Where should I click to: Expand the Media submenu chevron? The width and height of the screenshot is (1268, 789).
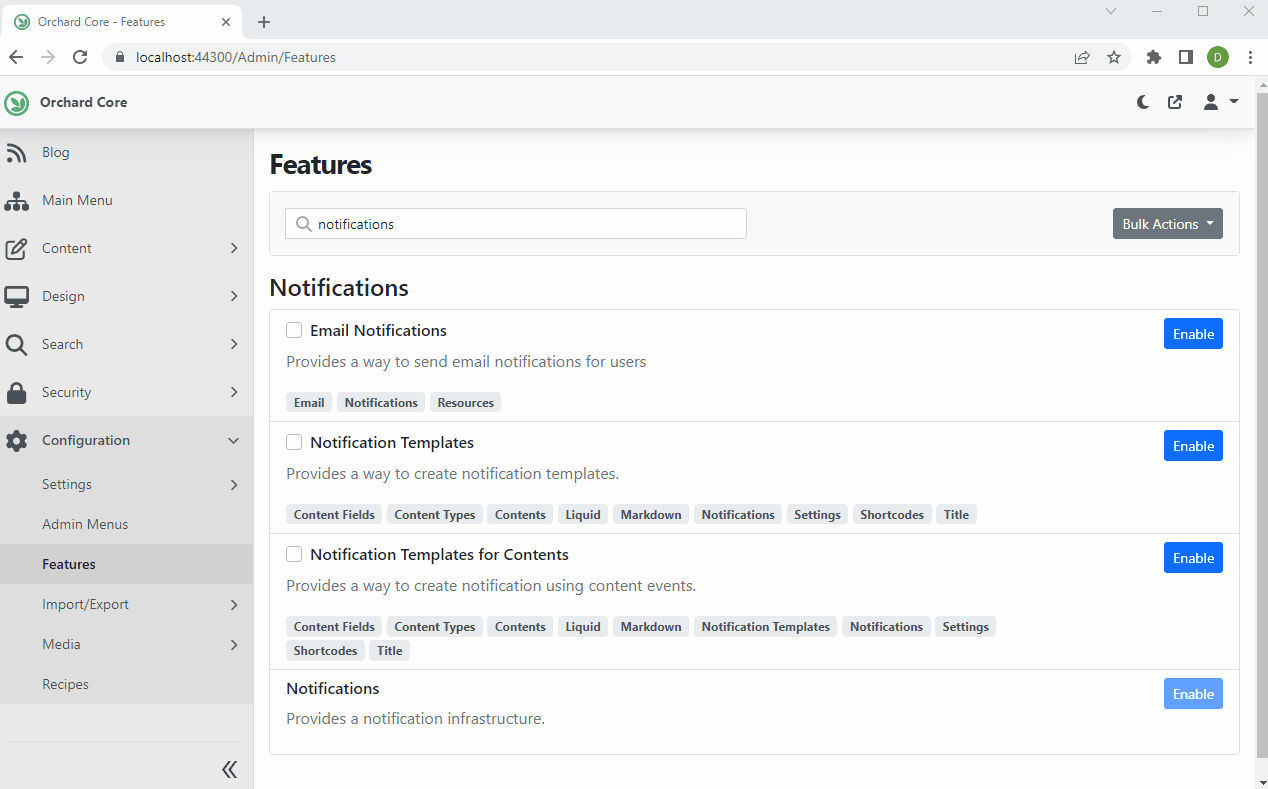(234, 644)
